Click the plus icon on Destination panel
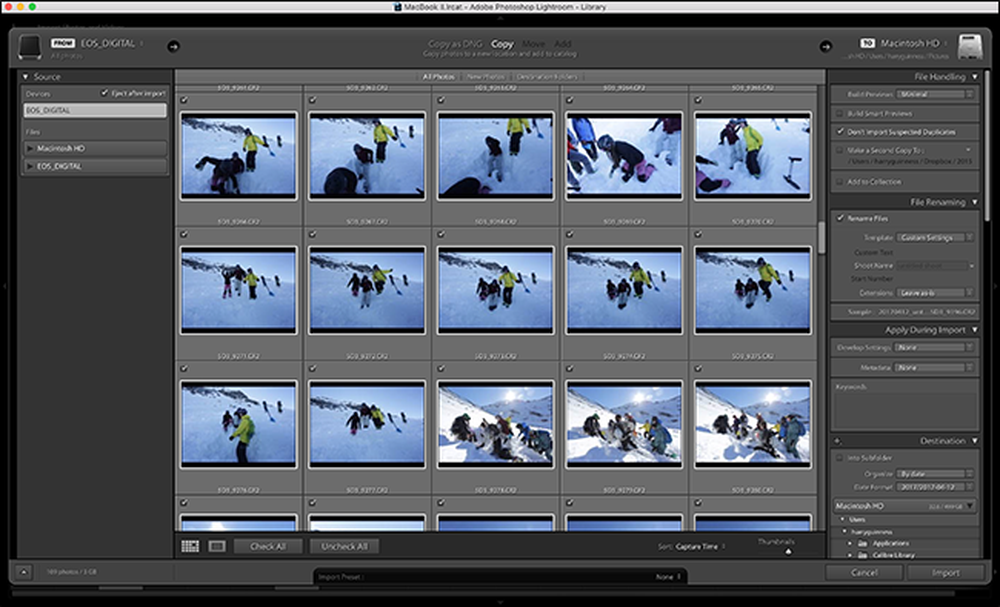This screenshot has width=1000, height=607. [837, 441]
